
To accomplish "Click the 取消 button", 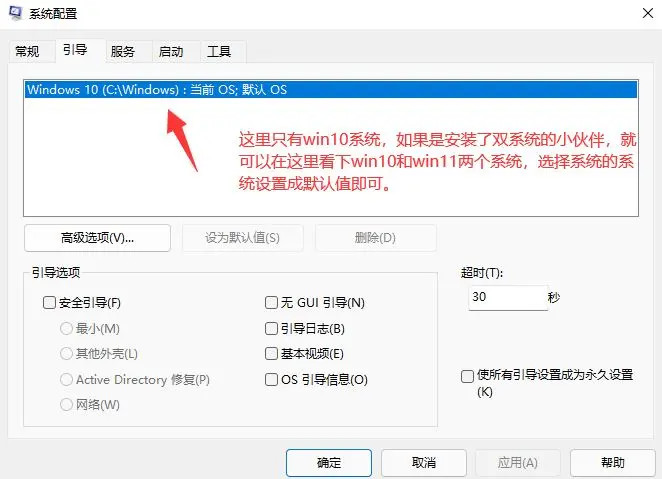I will coord(424,463).
